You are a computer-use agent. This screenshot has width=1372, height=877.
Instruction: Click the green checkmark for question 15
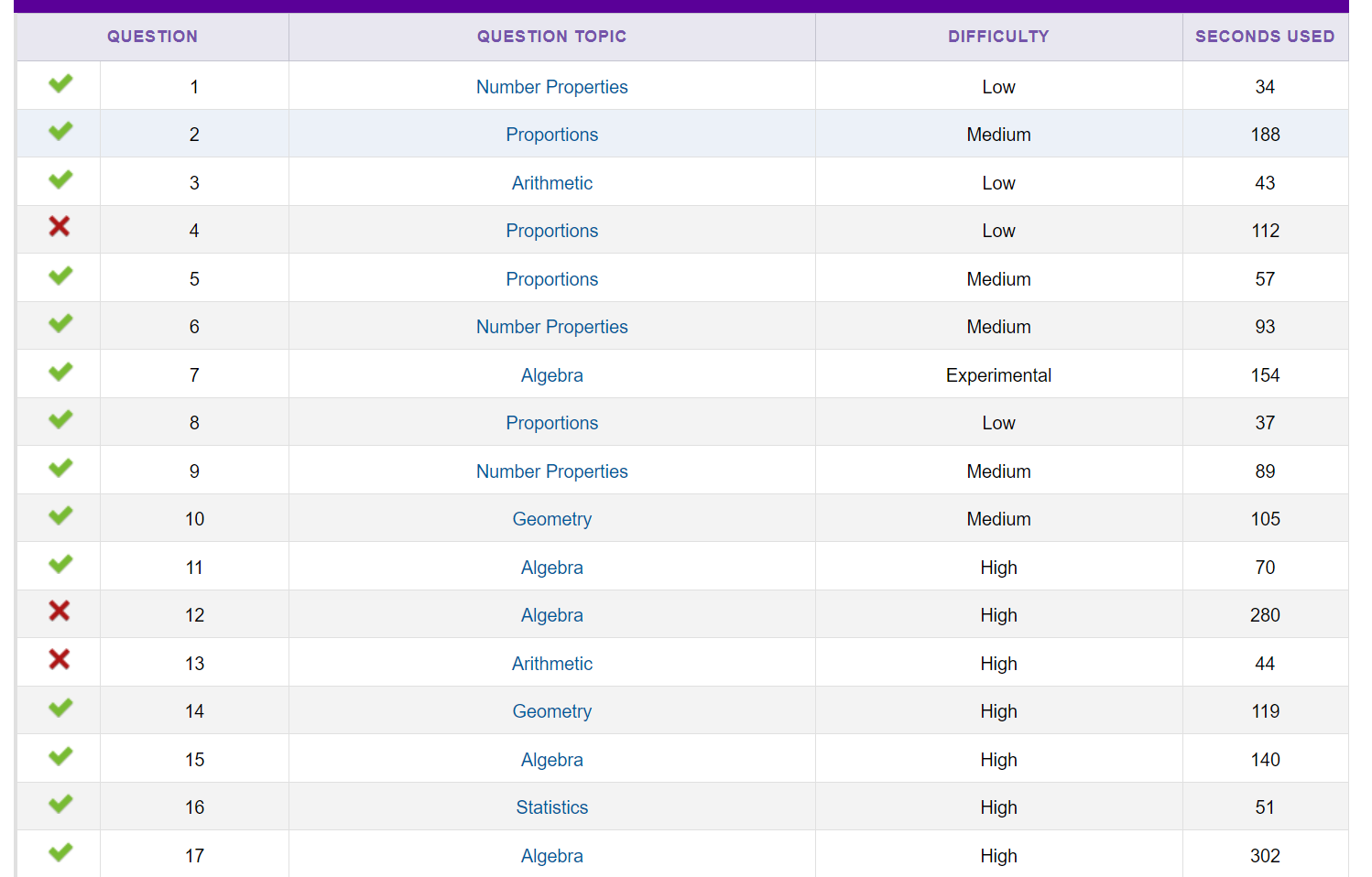click(x=60, y=757)
